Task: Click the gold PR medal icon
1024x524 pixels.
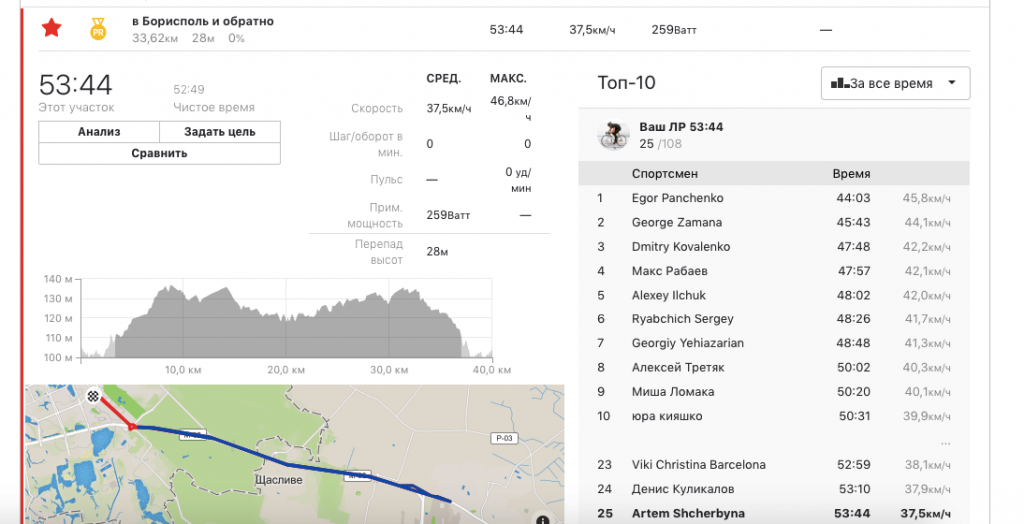Action: pos(98,29)
